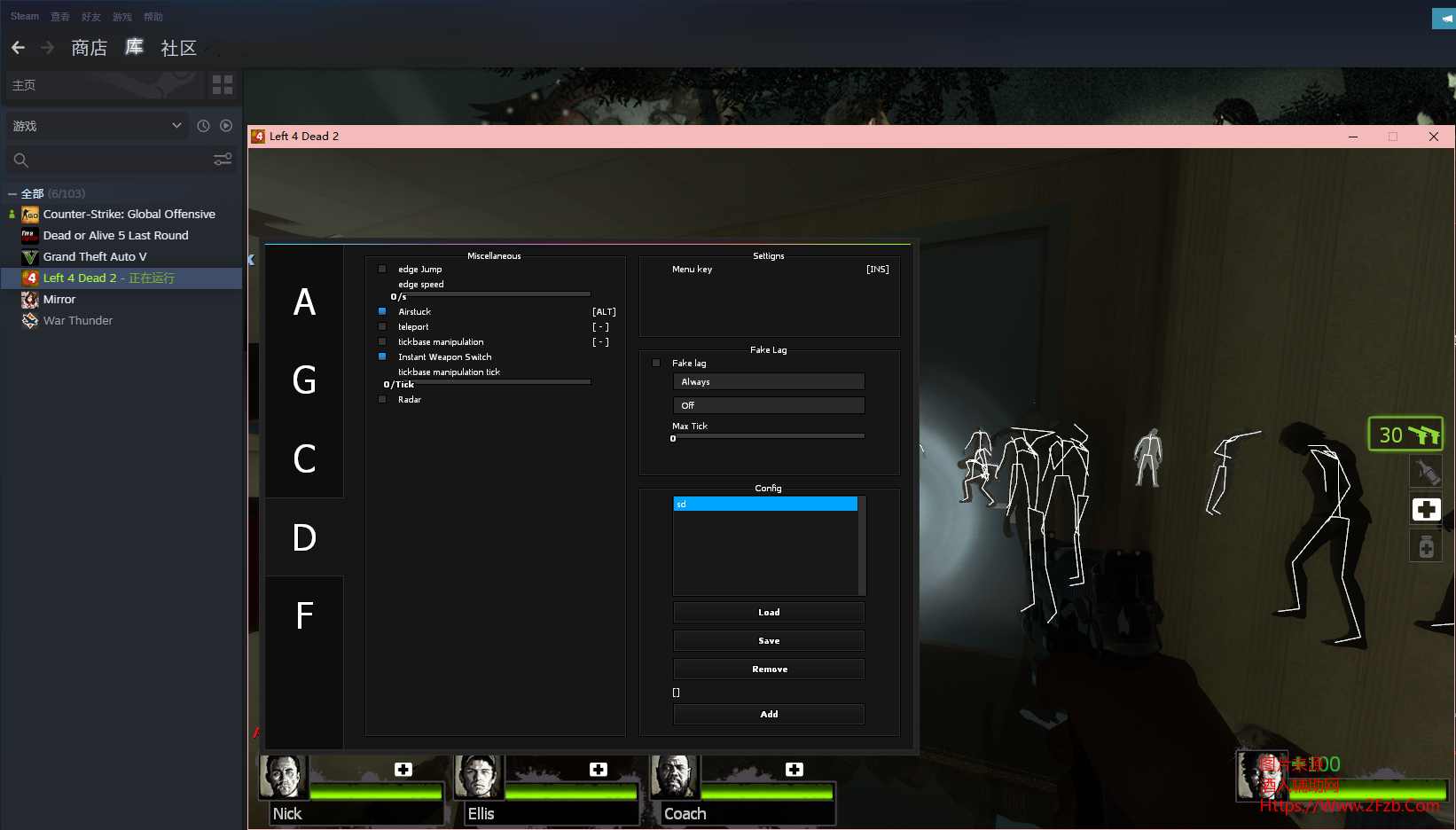1456x830 pixels.
Task: Go back using Steam's back arrow
Action: pyautogui.click(x=18, y=47)
